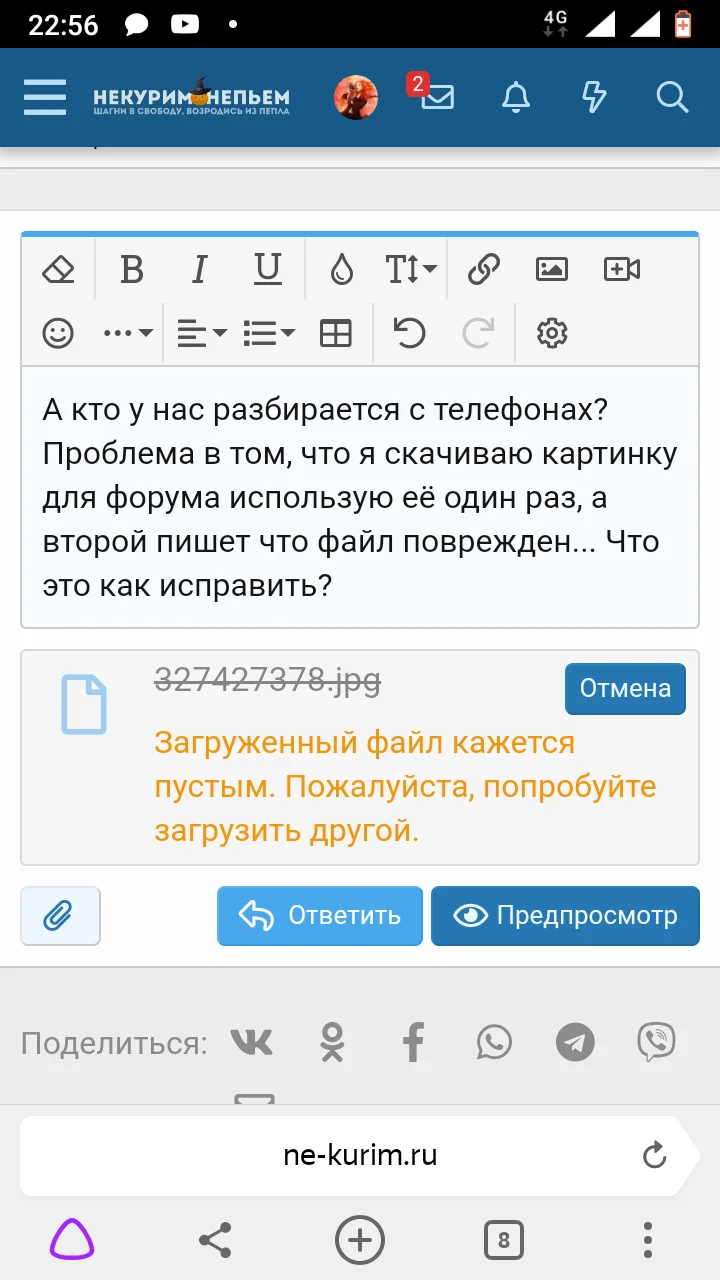This screenshot has width=720, height=1280.
Task: Expand the text alignment dropdown
Action: coord(201,333)
